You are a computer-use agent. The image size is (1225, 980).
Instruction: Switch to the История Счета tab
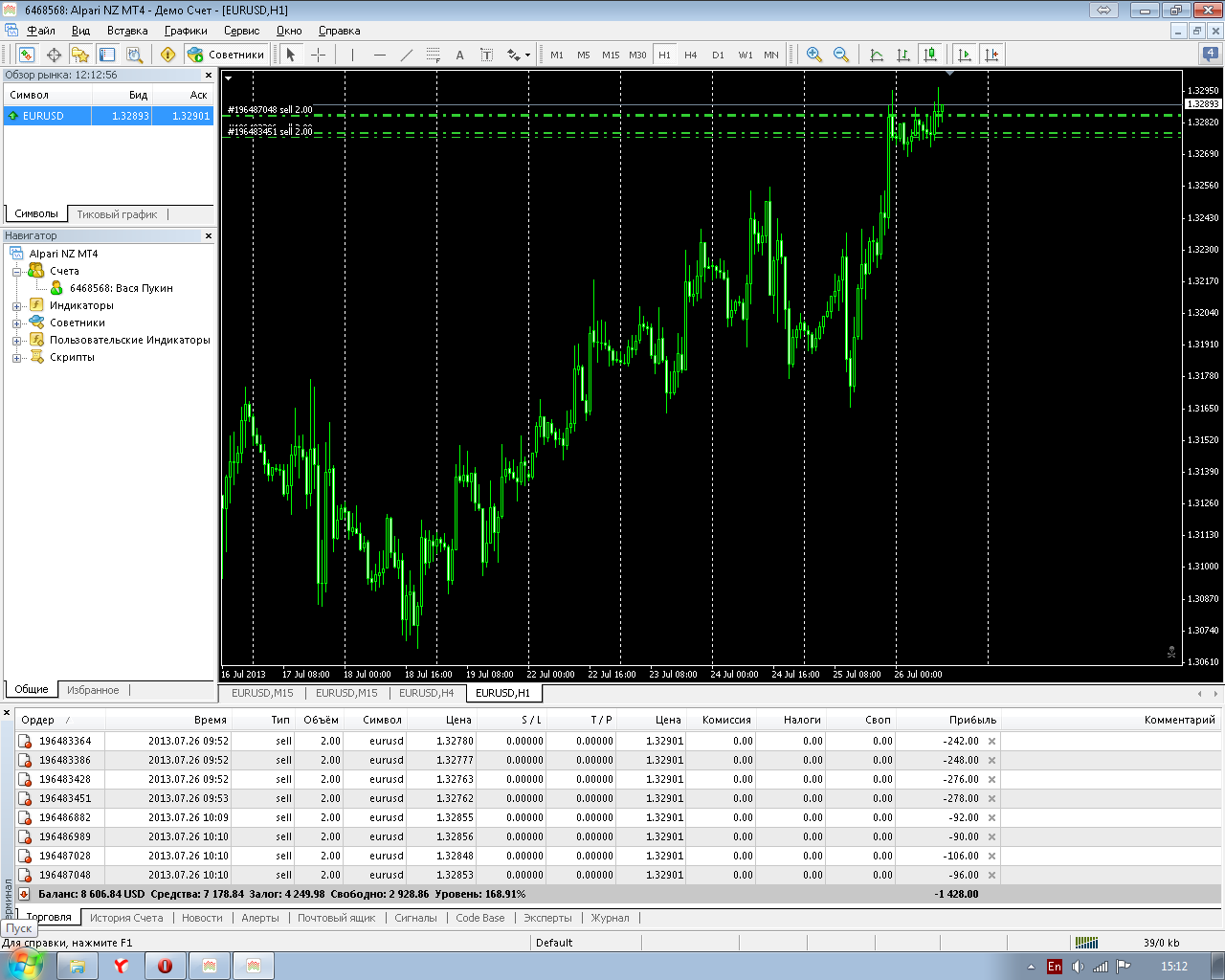point(126,918)
